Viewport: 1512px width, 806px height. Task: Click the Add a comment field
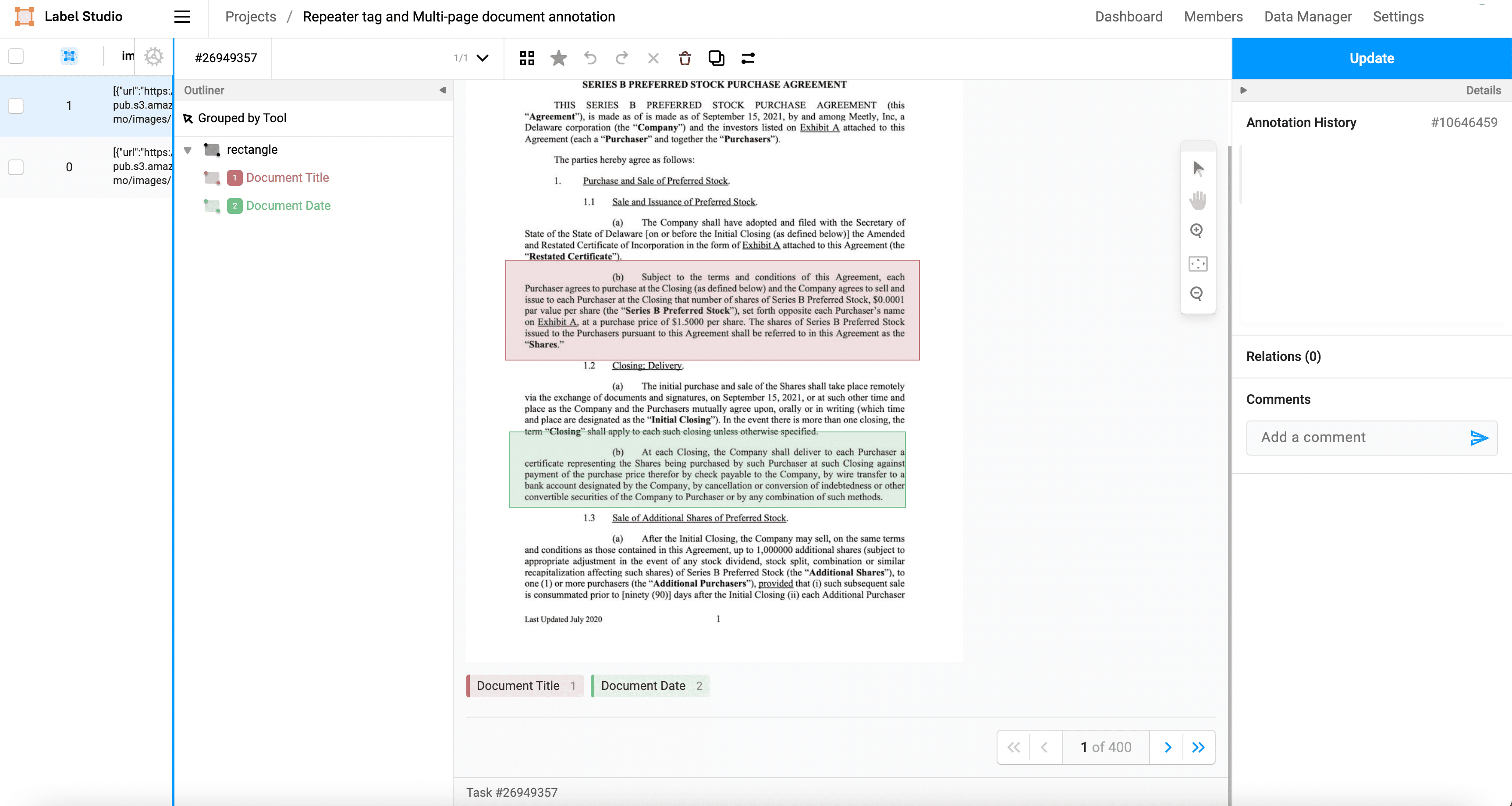coord(1356,437)
